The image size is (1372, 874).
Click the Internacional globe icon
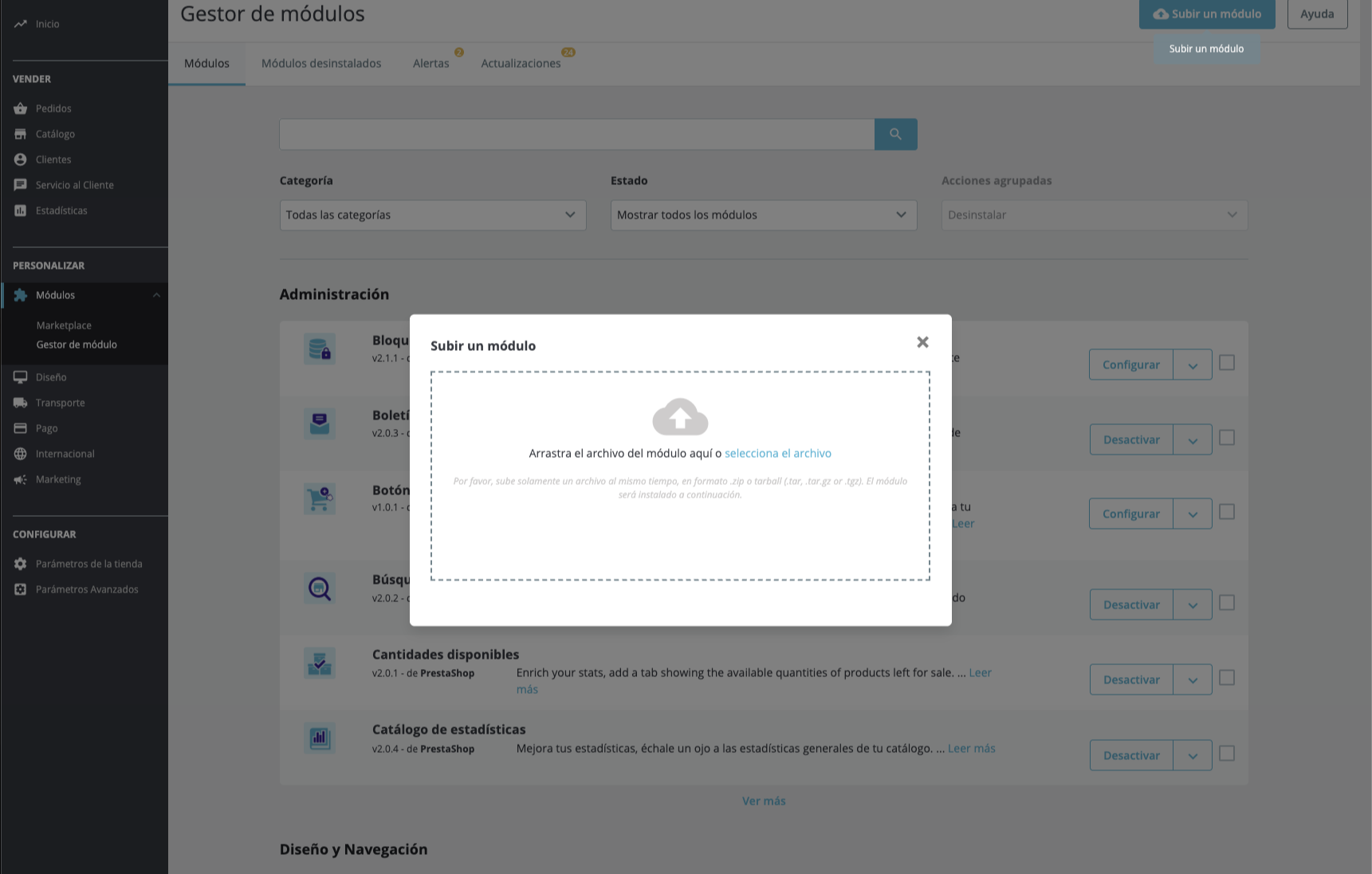click(x=21, y=454)
